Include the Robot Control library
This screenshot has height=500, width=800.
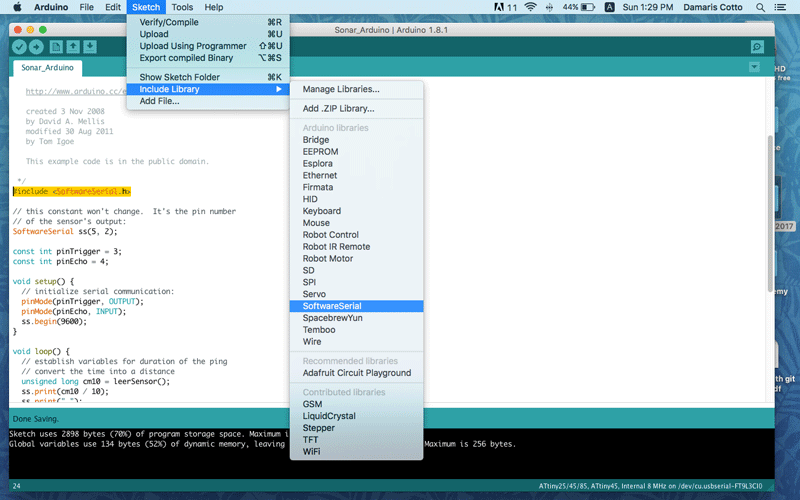[356, 235]
